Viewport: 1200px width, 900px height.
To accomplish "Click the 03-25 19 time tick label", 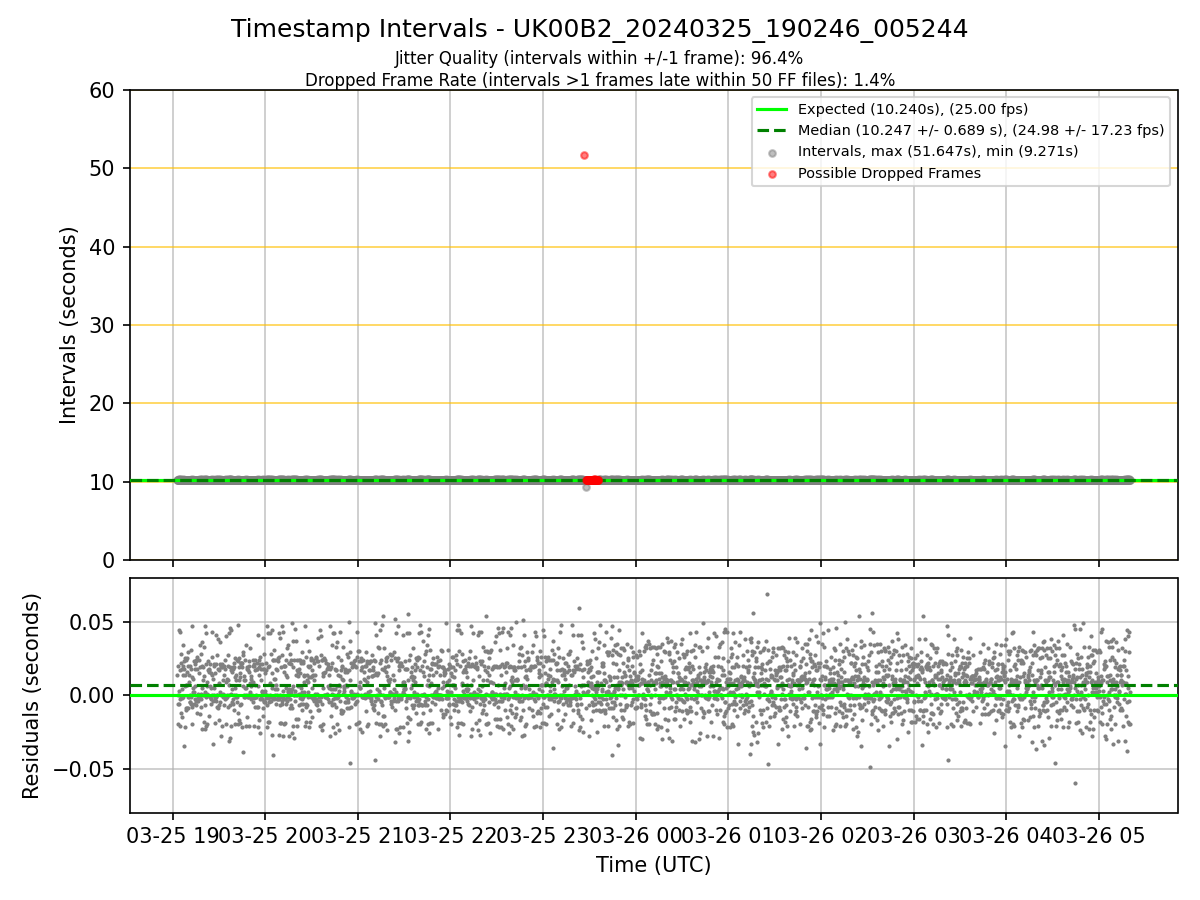I will click(173, 836).
